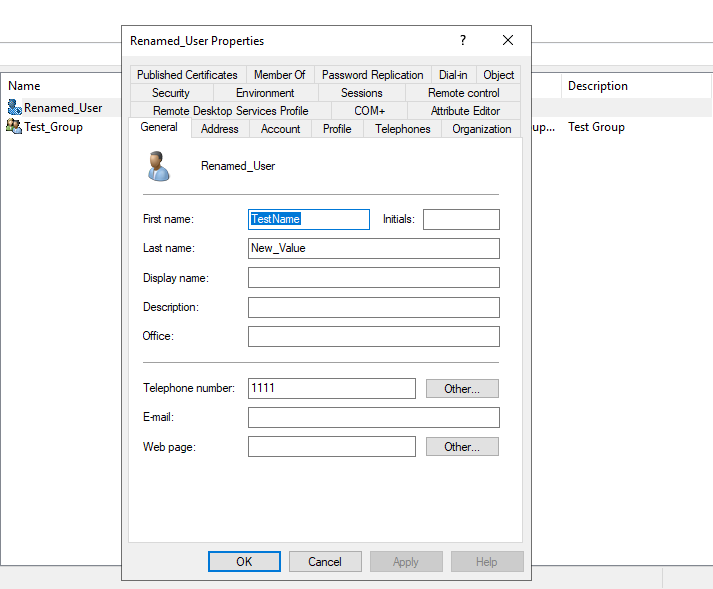Open the Account tab
The height and width of the screenshot is (589, 713).
(280, 129)
